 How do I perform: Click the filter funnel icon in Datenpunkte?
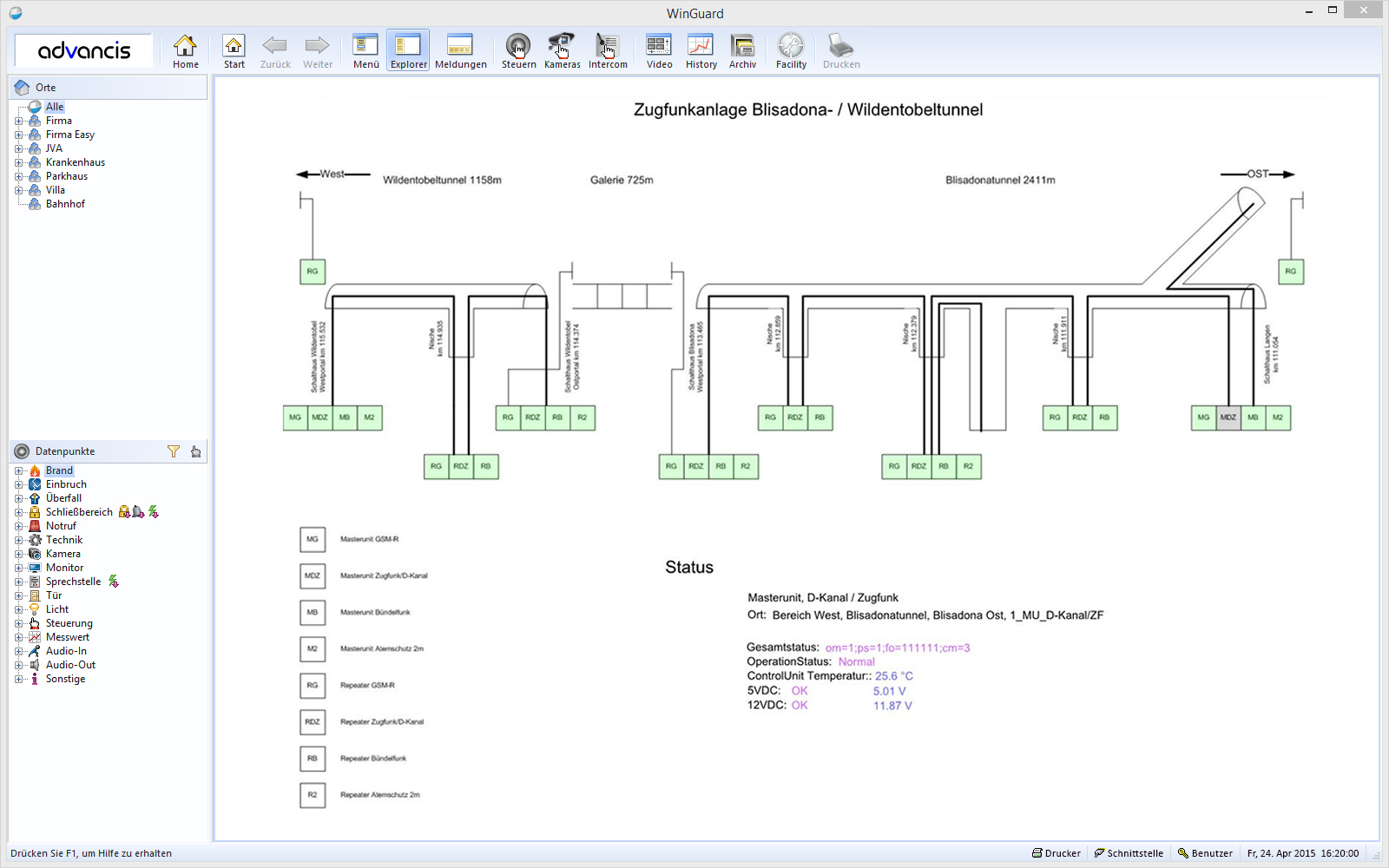point(174,451)
